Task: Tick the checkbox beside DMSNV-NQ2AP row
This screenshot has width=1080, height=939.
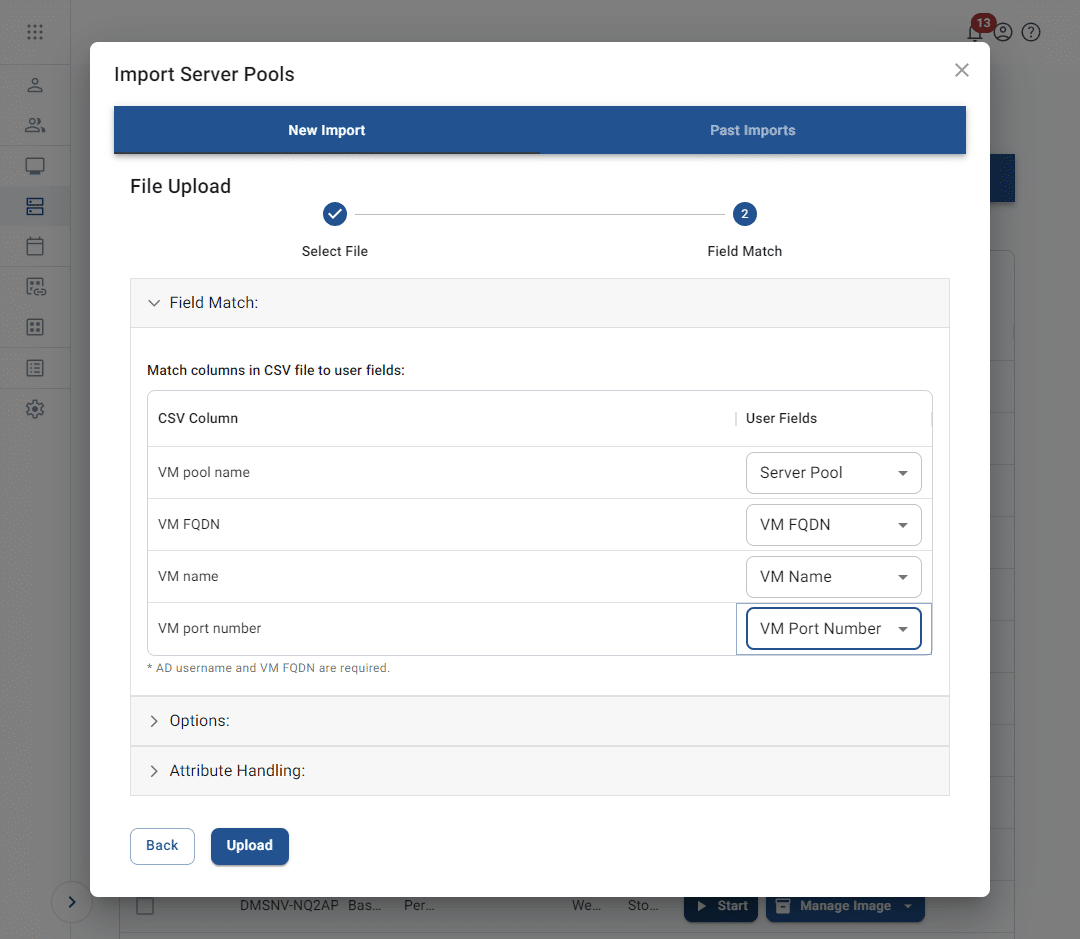Action: pyautogui.click(x=145, y=906)
